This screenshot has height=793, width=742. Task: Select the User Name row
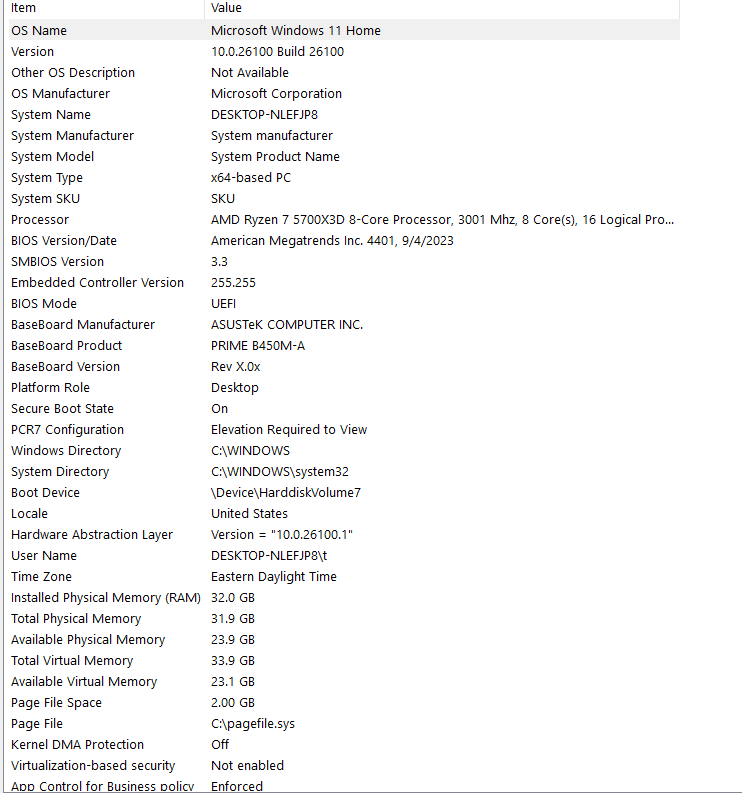coord(344,556)
